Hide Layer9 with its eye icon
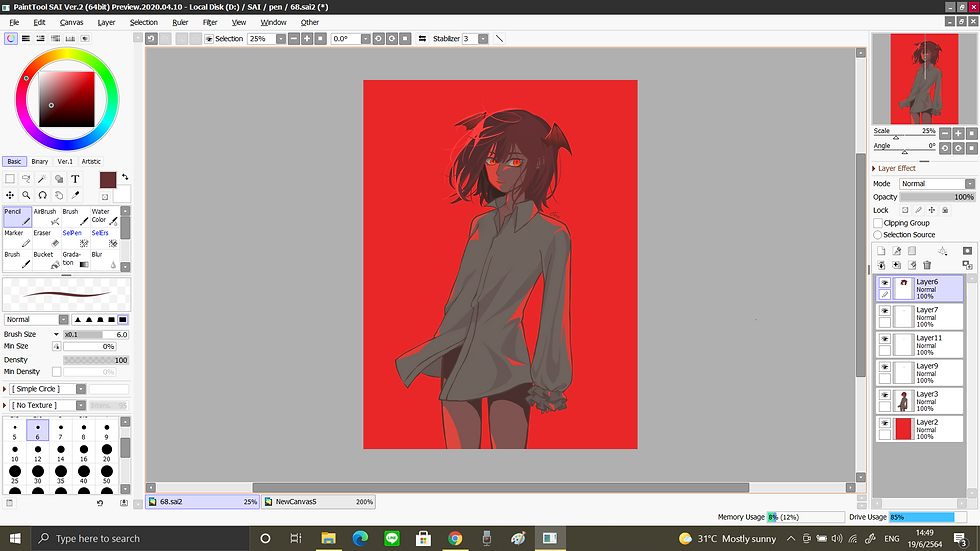 [x=884, y=367]
